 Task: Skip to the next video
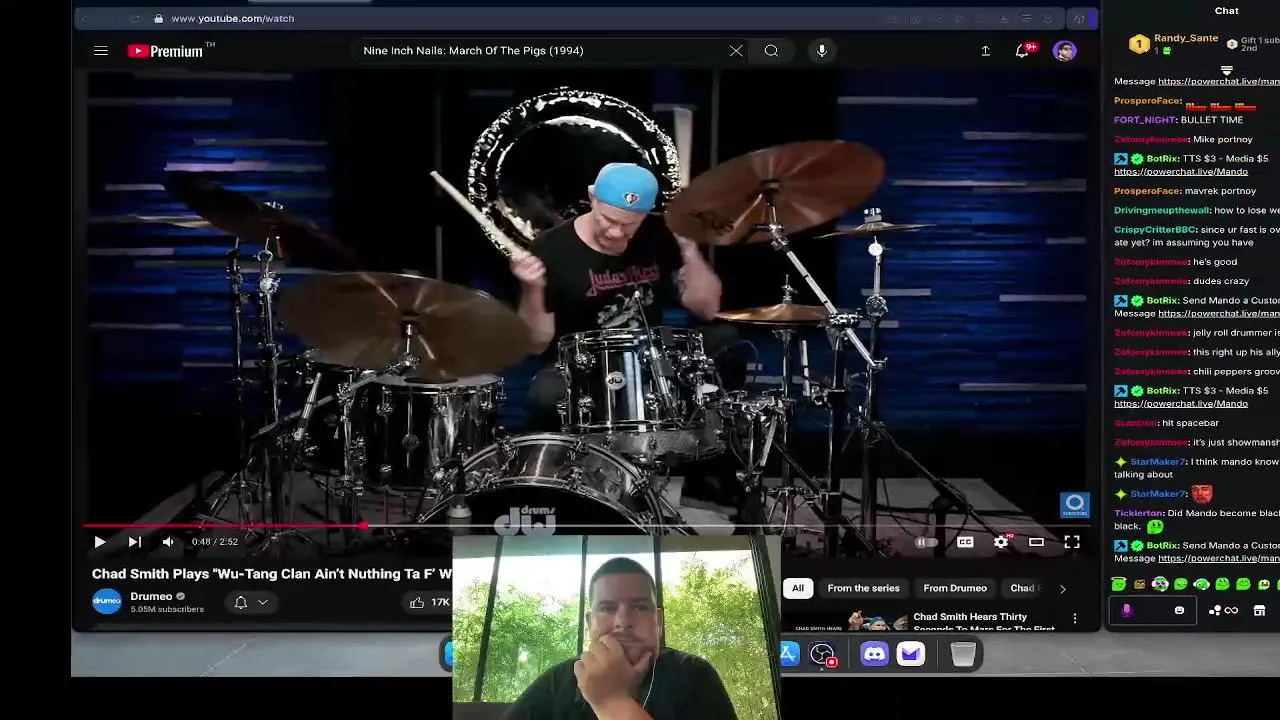(x=134, y=542)
